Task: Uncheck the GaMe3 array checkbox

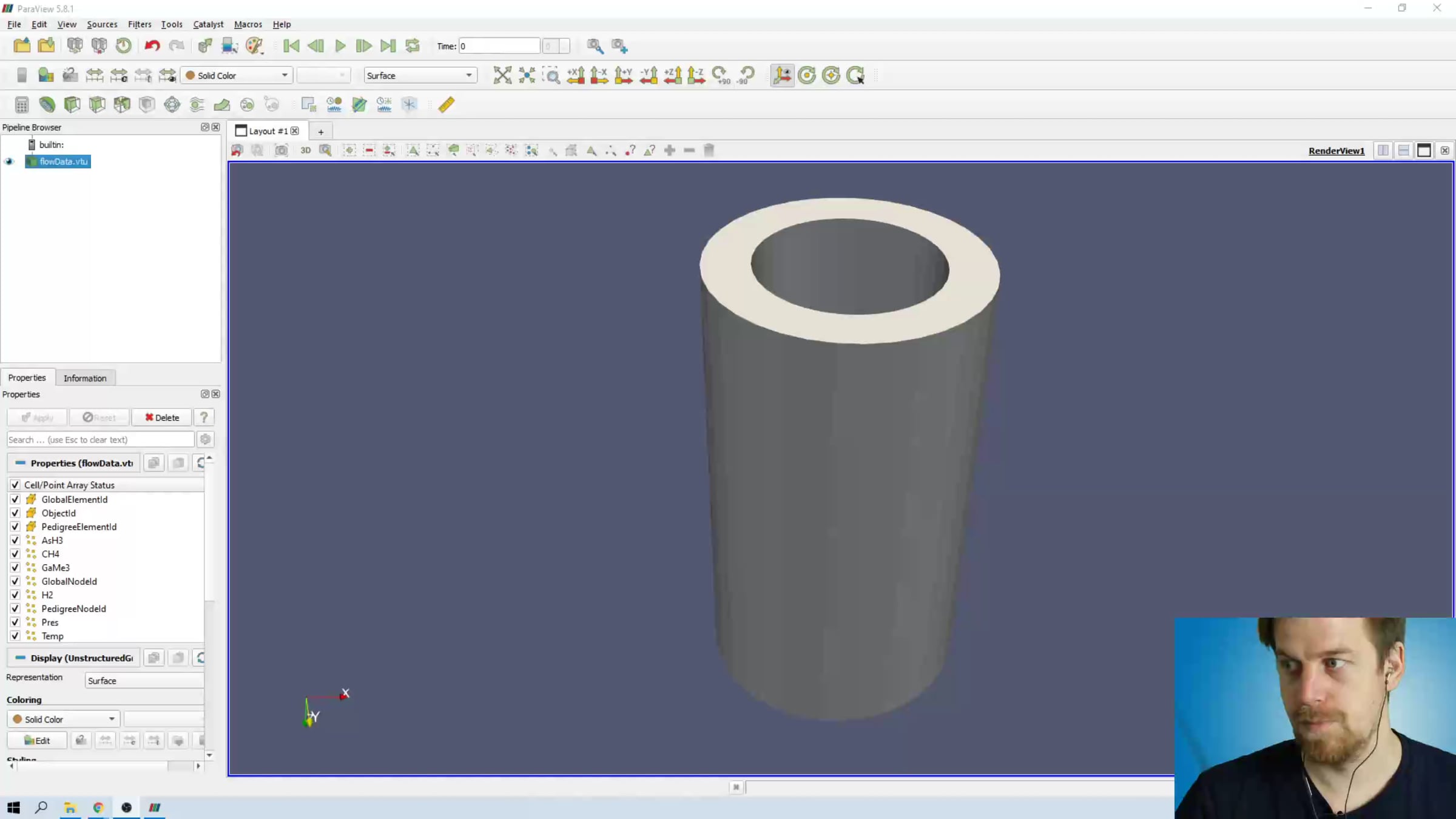Action: coord(15,568)
